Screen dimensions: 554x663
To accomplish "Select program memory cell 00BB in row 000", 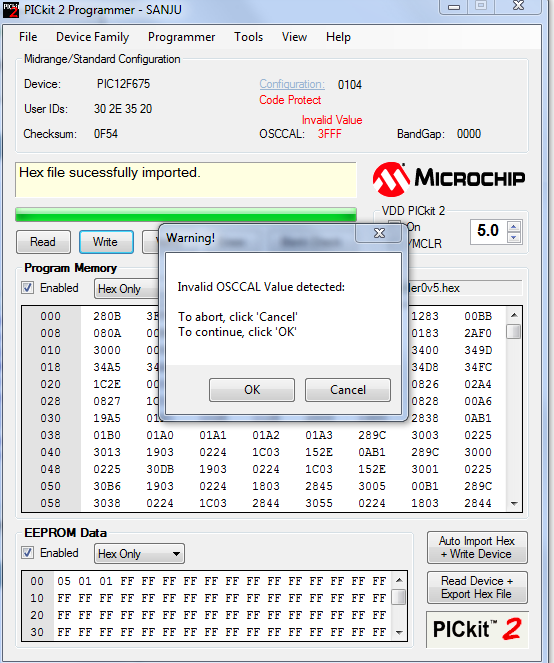I will pyautogui.click(x=478, y=316).
